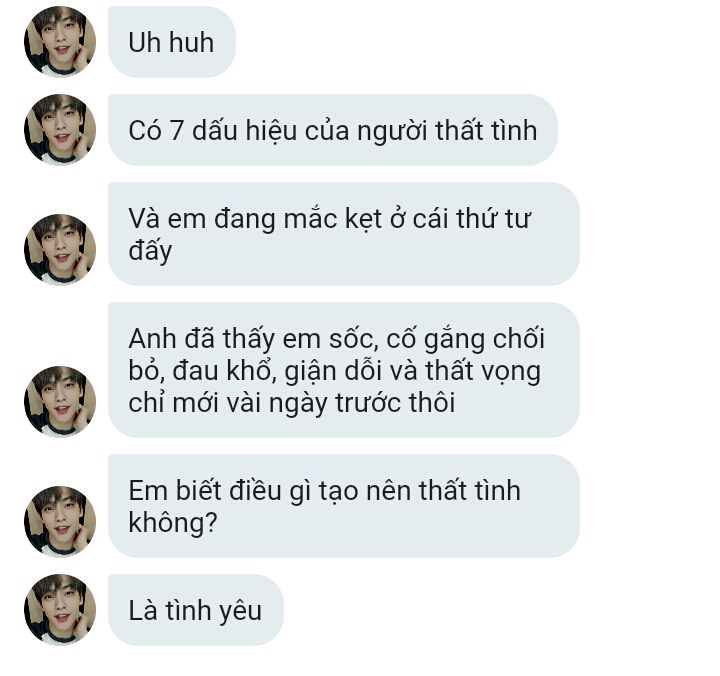This screenshot has width=720, height=676.
Task: Click line 'Em biết điều gì tạo nên thất tình'
Action: click(324, 490)
